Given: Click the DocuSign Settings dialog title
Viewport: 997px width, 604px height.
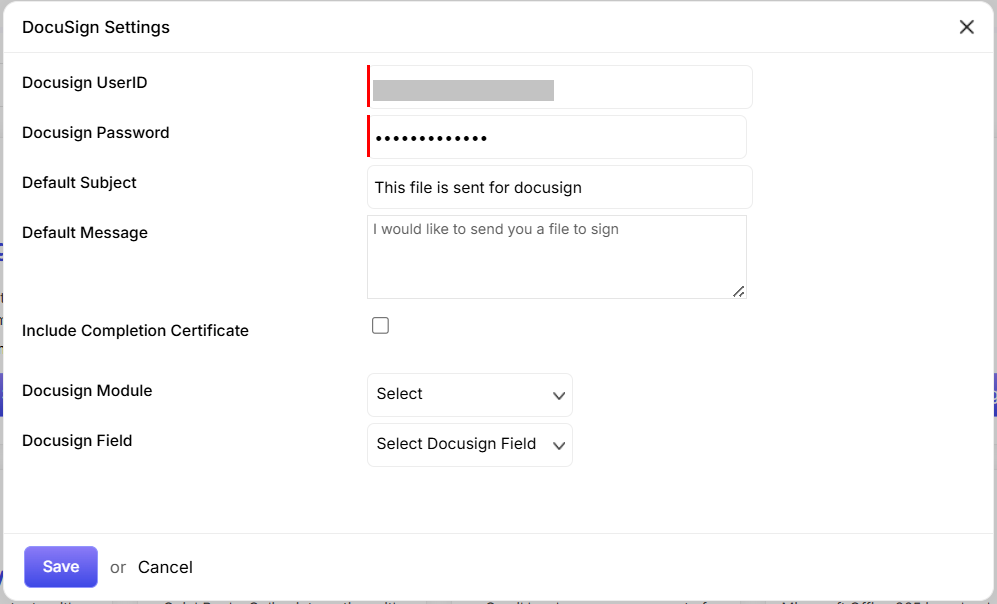Looking at the screenshot, I should pyautogui.click(x=96, y=27).
